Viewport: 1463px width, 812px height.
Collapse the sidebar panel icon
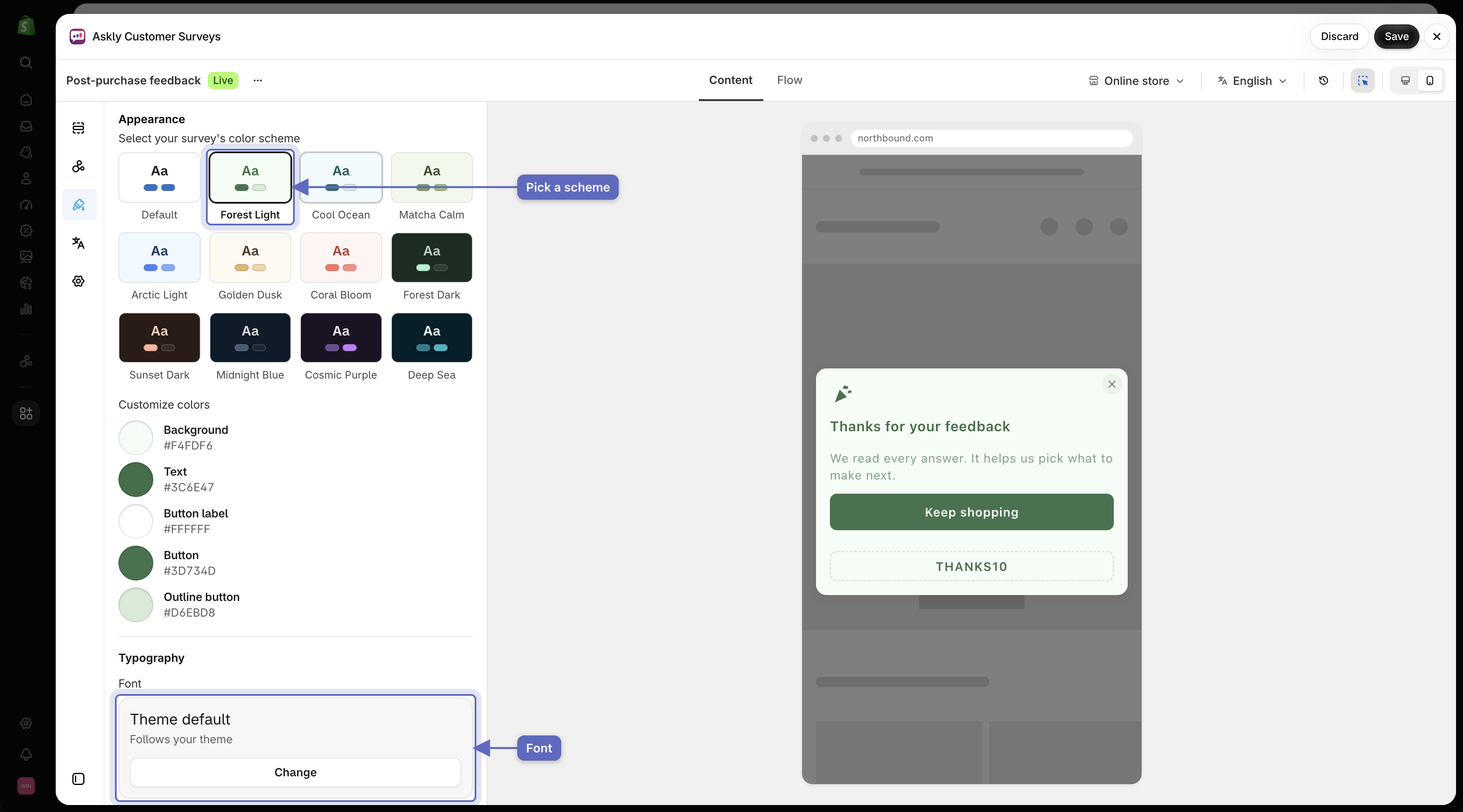[x=78, y=779]
